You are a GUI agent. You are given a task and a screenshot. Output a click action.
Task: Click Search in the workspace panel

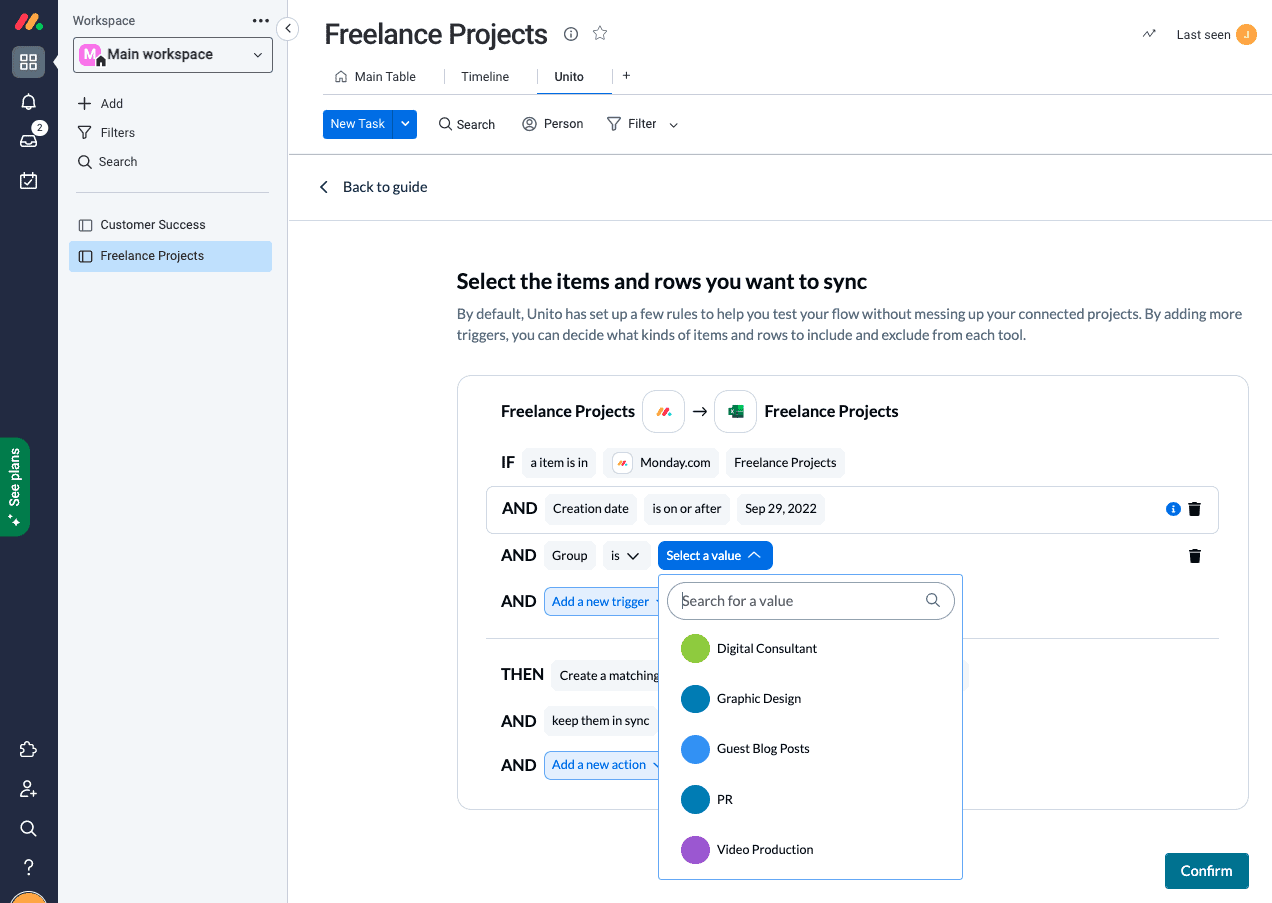pyautogui.click(x=108, y=161)
